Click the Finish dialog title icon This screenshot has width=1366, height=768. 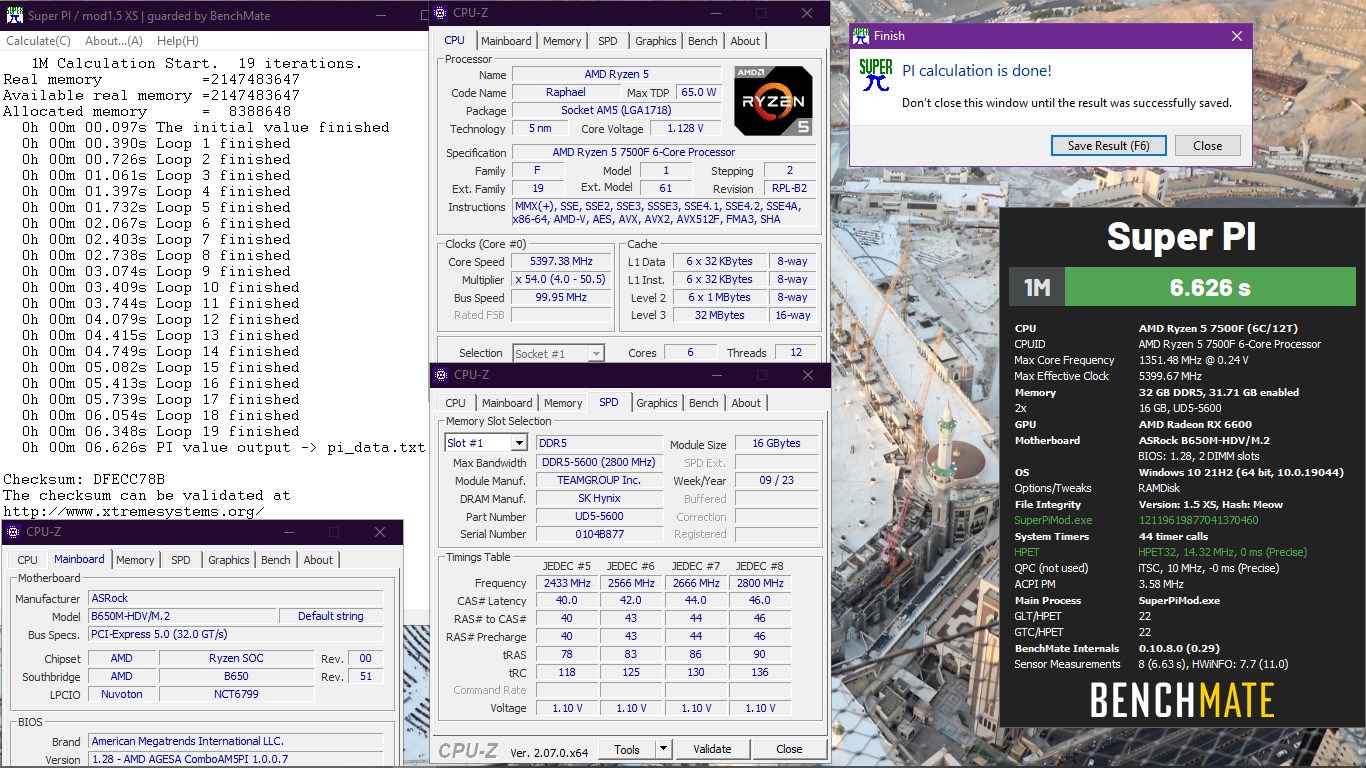pos(860,36)
